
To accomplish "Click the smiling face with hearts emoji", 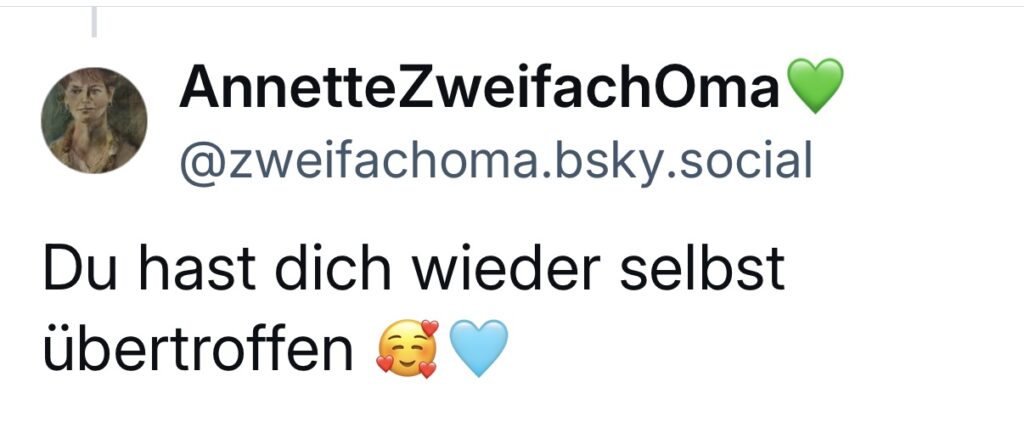I will 408,349.
